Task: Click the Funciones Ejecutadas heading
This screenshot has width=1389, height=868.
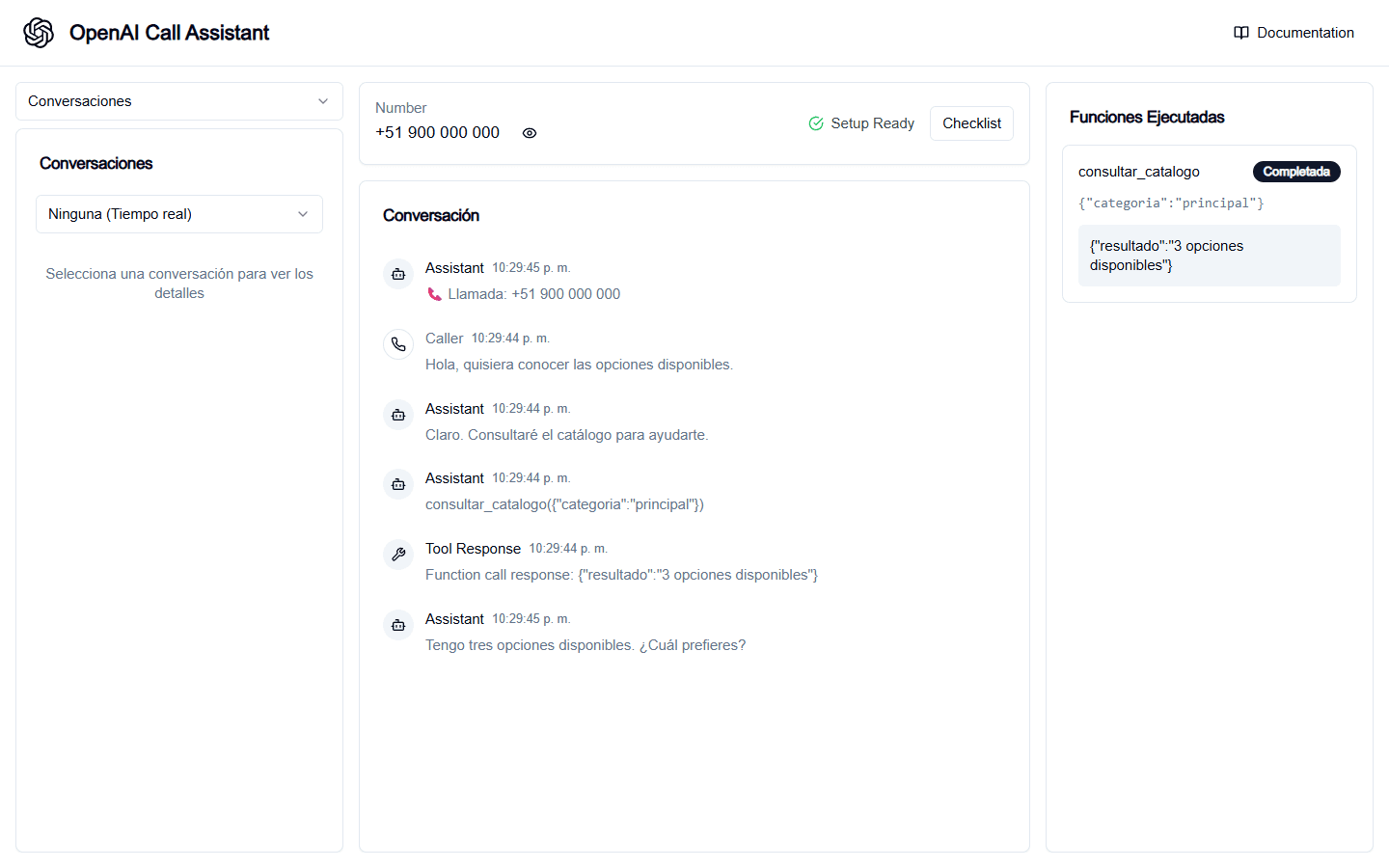Action: (1147, 117)
